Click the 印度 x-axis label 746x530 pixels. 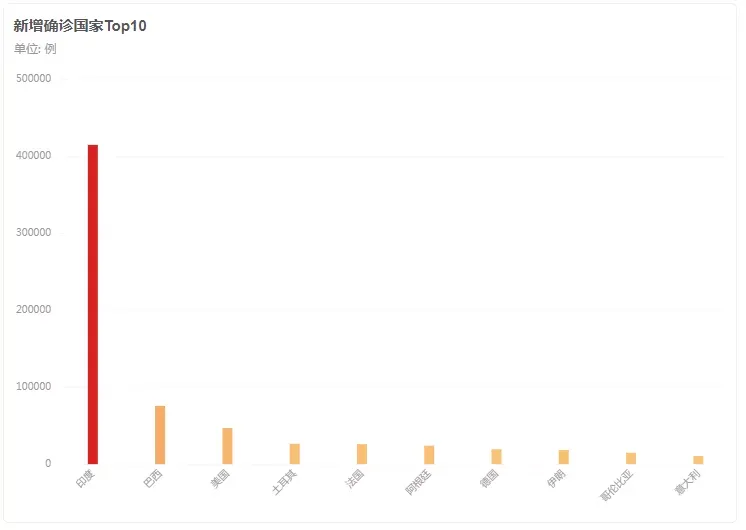coord(86,479)
